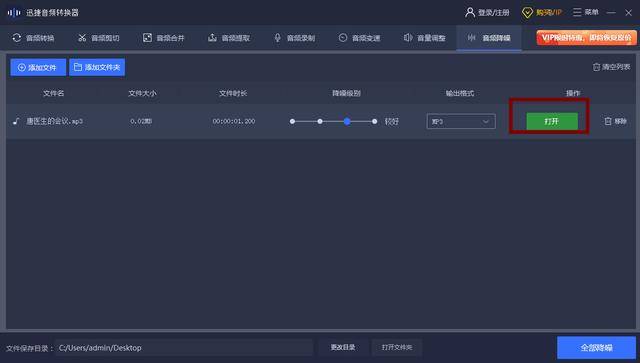Remove the file with 移除 trash icon
Viewport: 640px width, 363px height.
[x=615, y=121]
